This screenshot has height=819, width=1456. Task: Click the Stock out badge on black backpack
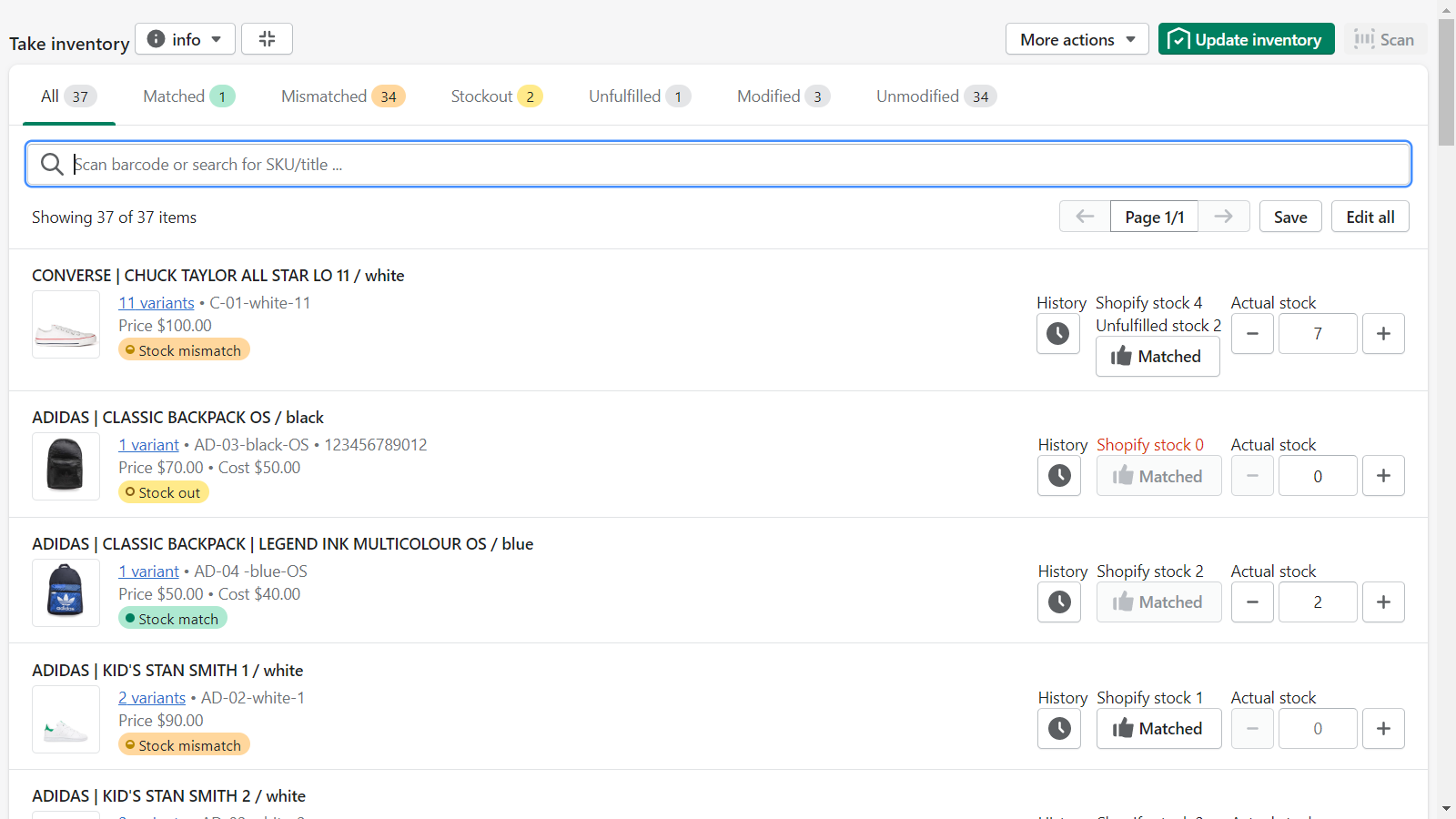[x=164, y=491]
